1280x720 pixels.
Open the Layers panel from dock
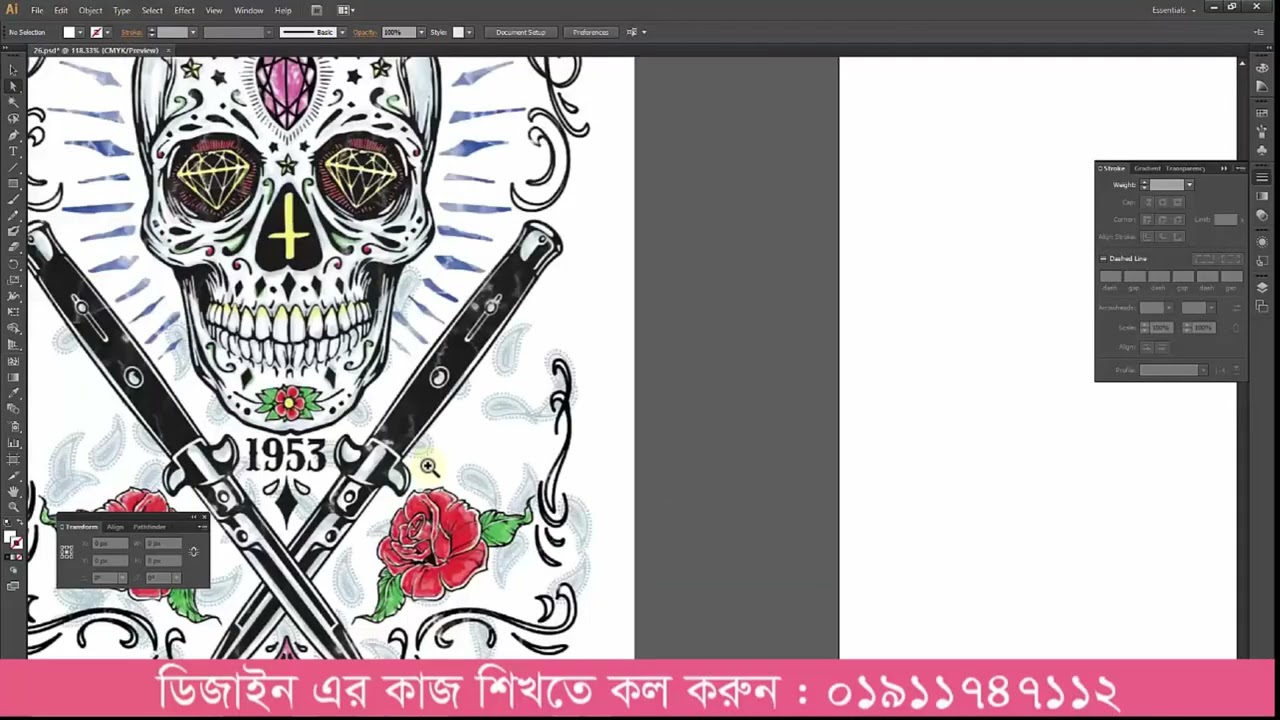1262,288
